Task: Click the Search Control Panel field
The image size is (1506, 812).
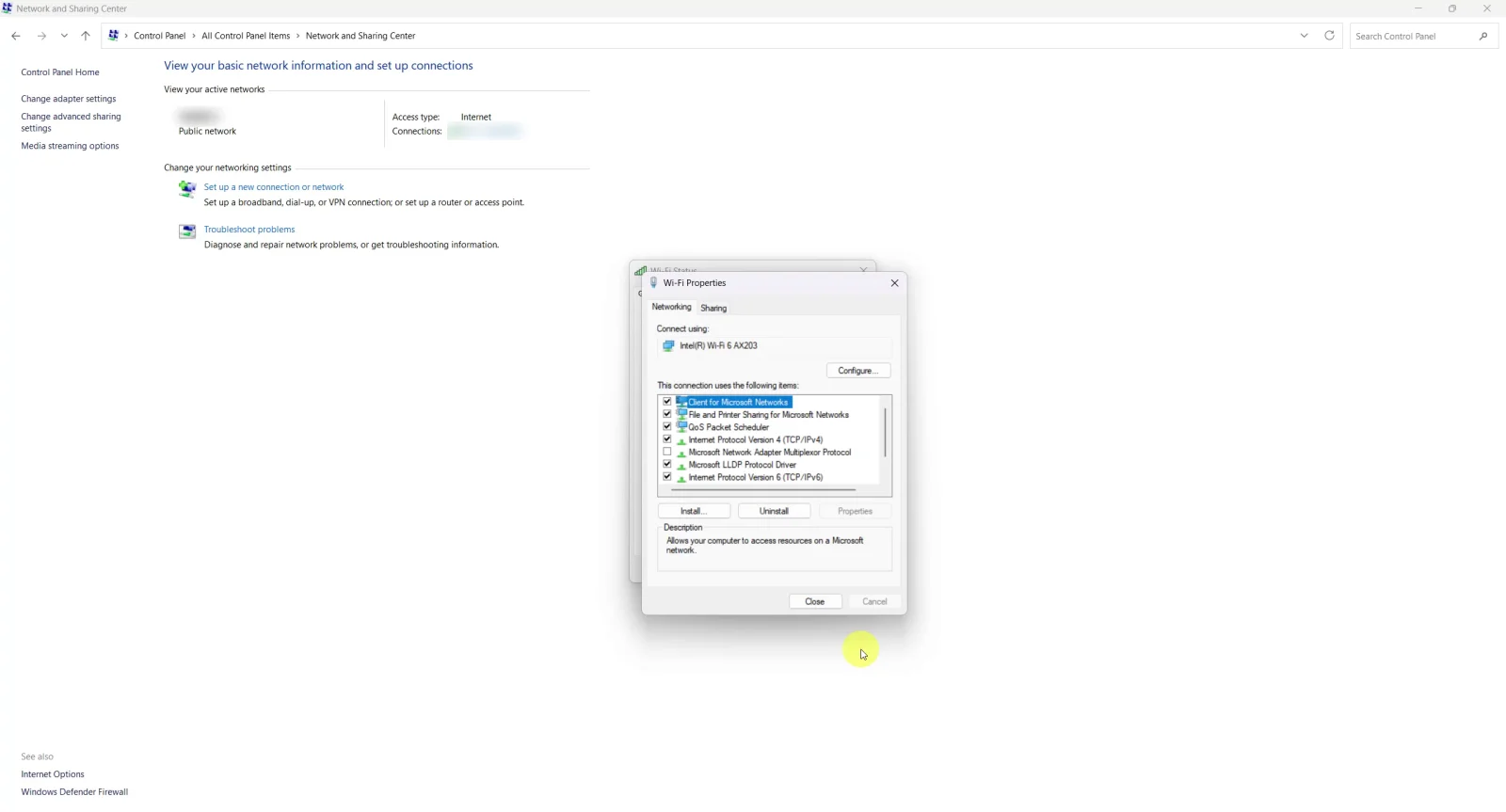Action: pyautogui.click(x=1414, y=36)
